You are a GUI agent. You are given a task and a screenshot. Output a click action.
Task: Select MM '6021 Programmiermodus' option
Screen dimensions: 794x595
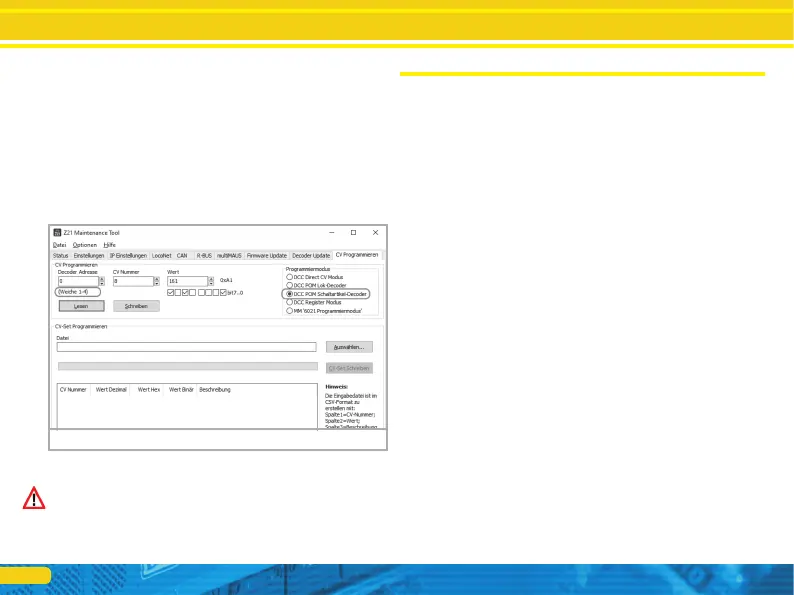point(290,311)
